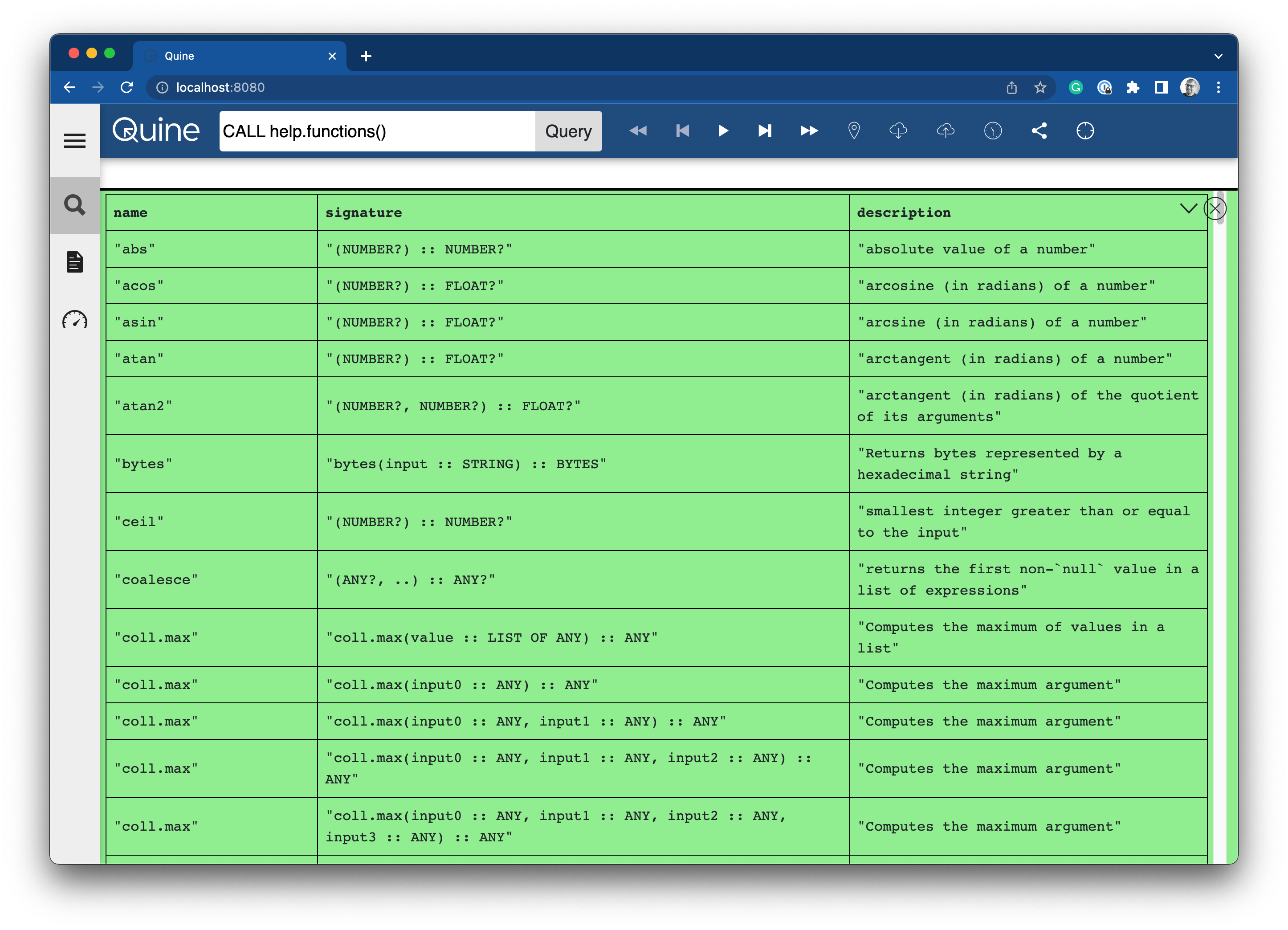Open a new browser tab
The height and width of the screenshot is (930, 1288).
pos(366,56)
